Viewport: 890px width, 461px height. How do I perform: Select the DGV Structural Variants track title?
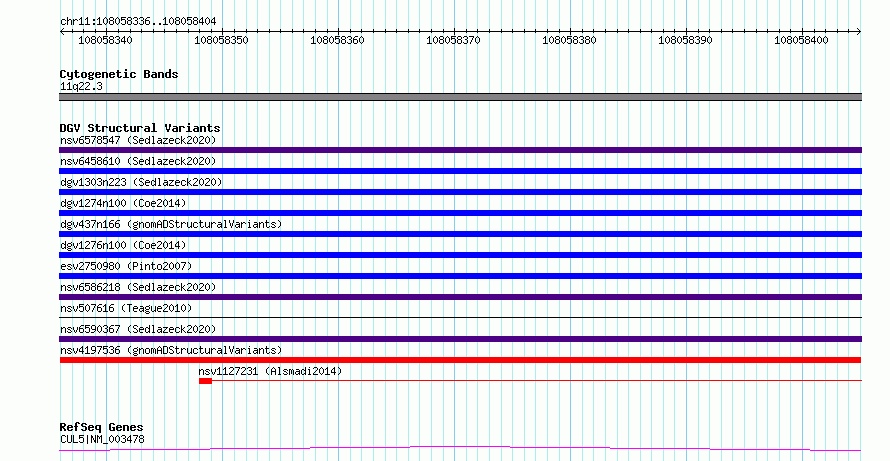coord(140,128)
